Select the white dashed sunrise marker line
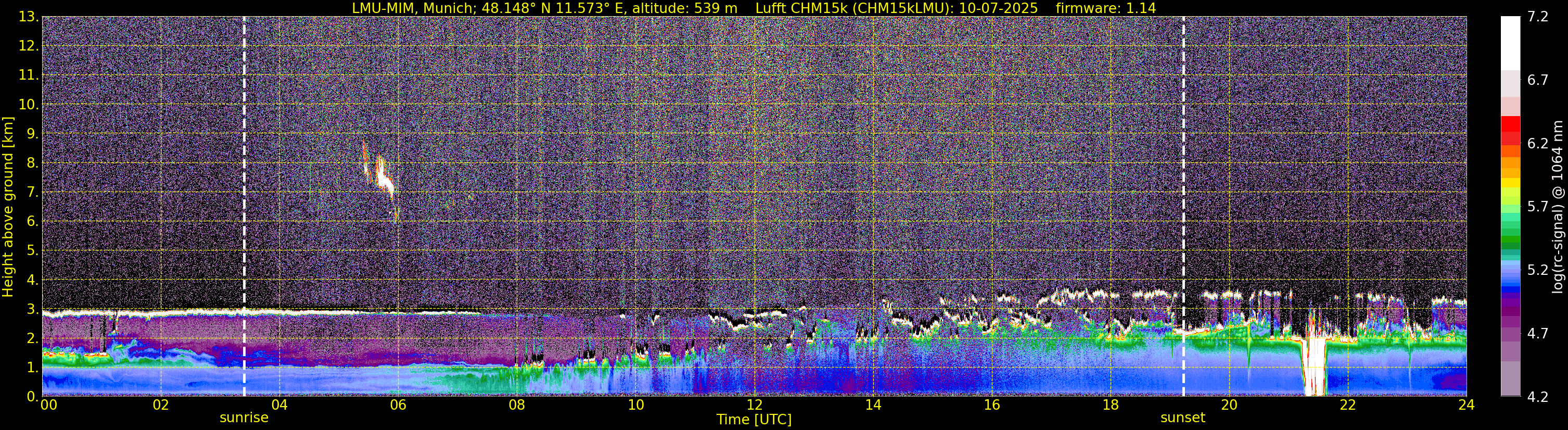The height and width of the screenshot is (430, 1568). [x=244, y=207]
